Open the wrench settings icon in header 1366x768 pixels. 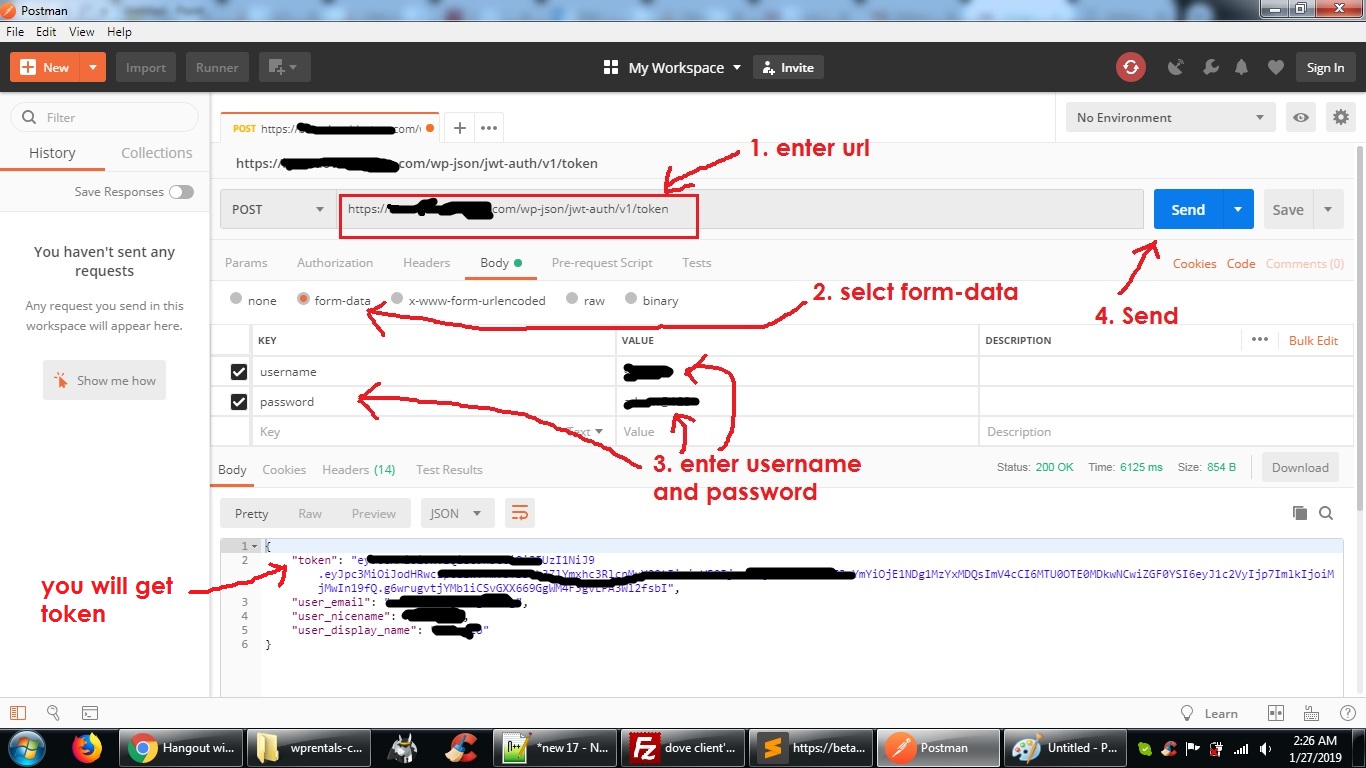(1210, 67)
